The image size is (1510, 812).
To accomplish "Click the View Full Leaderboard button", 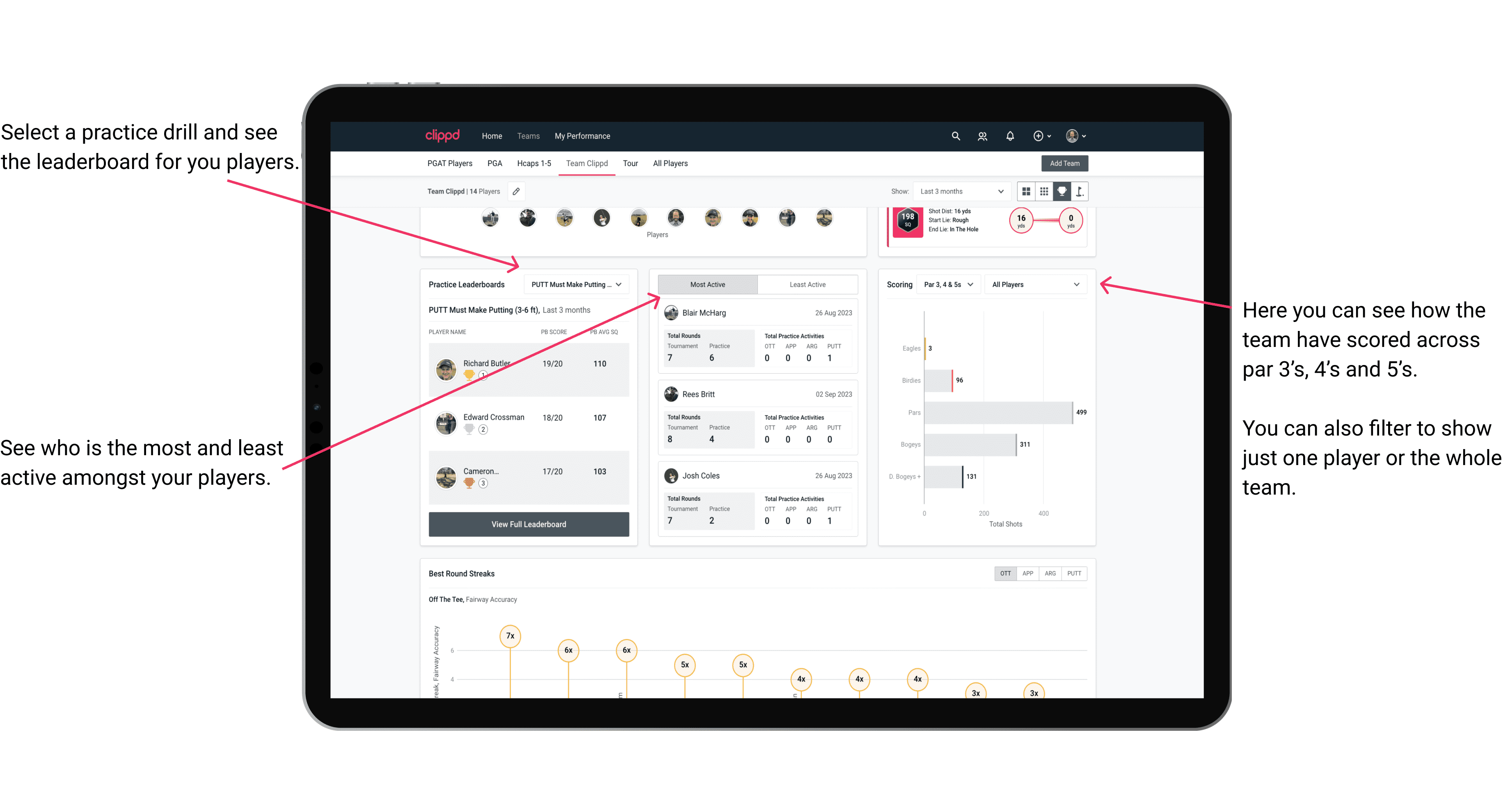I will [x=528, y=524].
